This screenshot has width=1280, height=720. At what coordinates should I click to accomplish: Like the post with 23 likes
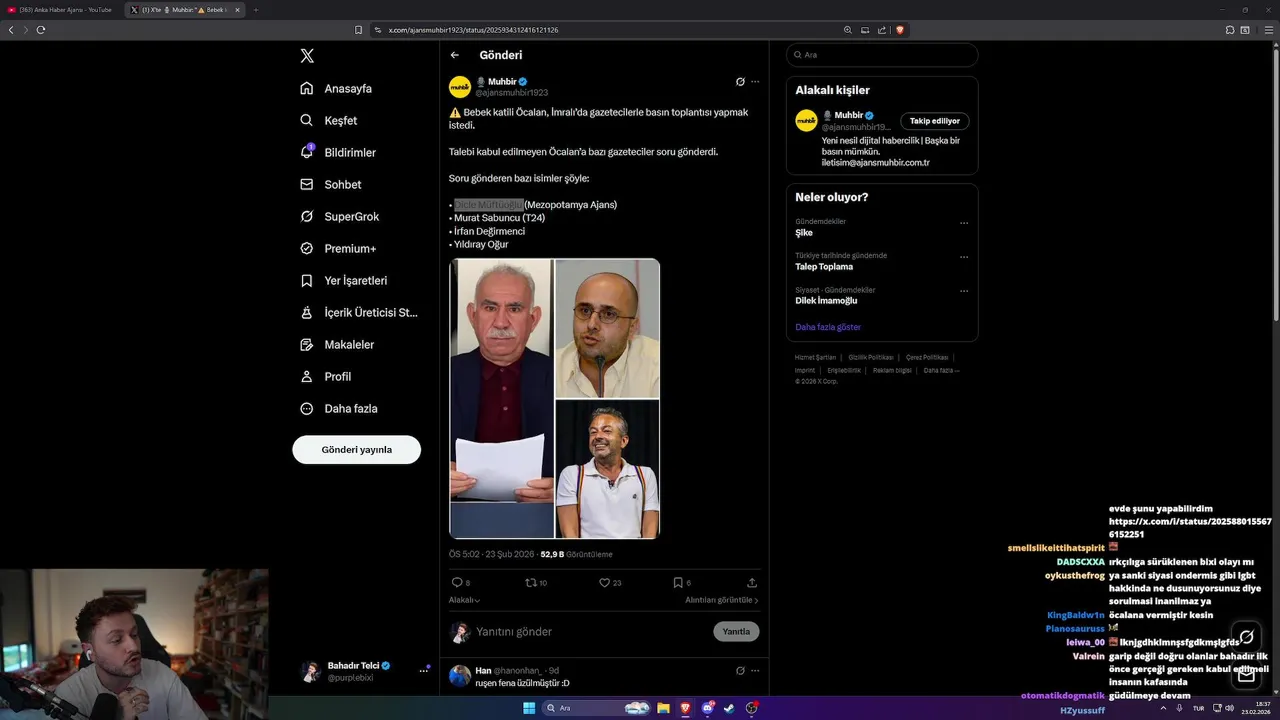click(x=605, y=582)
